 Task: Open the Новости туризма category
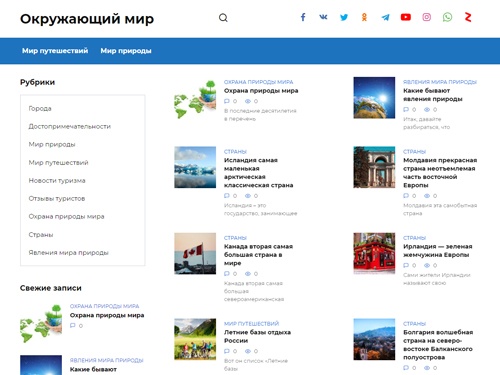(57, 180)
